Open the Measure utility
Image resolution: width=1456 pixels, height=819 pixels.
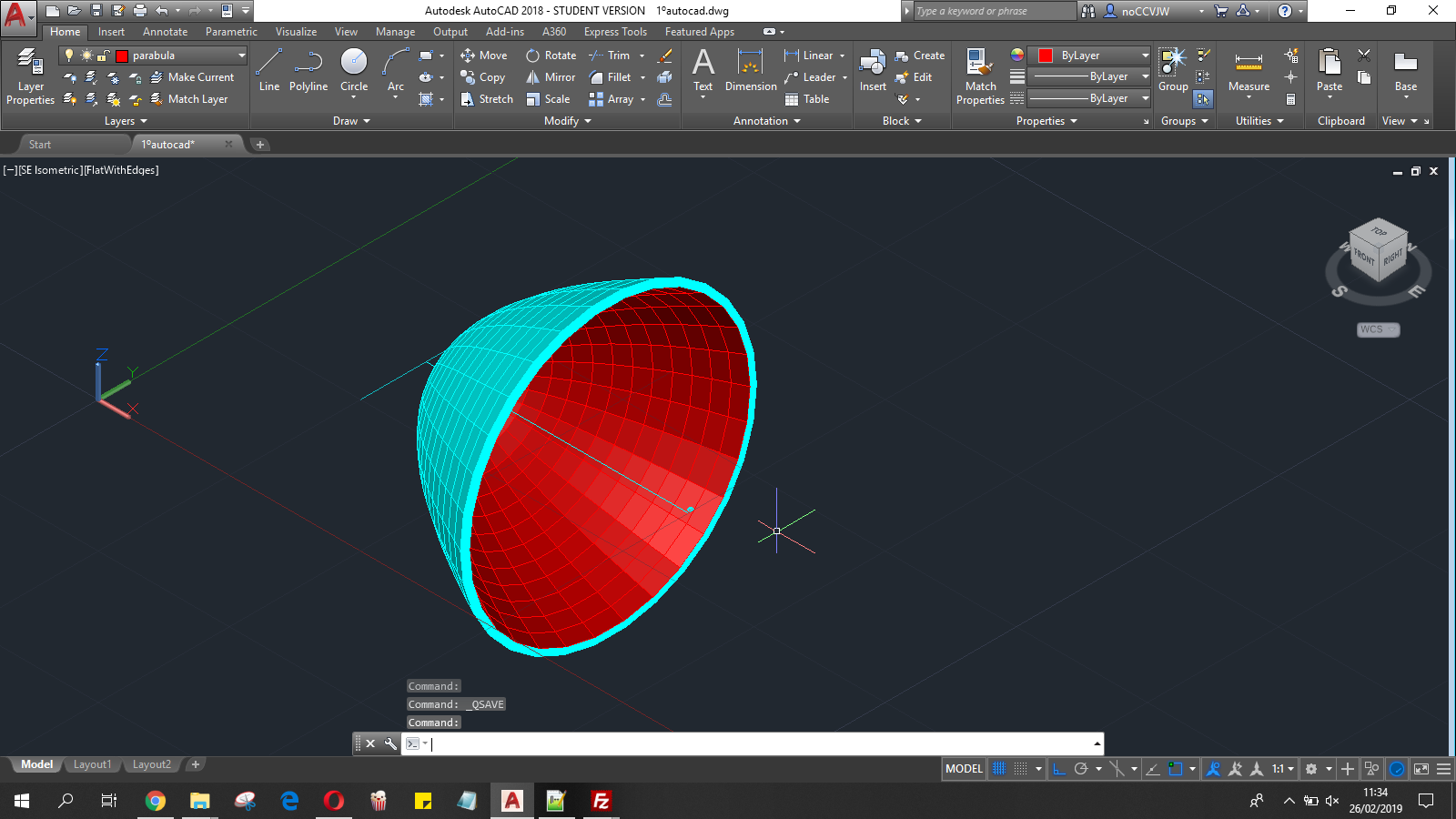point(1249,70)
